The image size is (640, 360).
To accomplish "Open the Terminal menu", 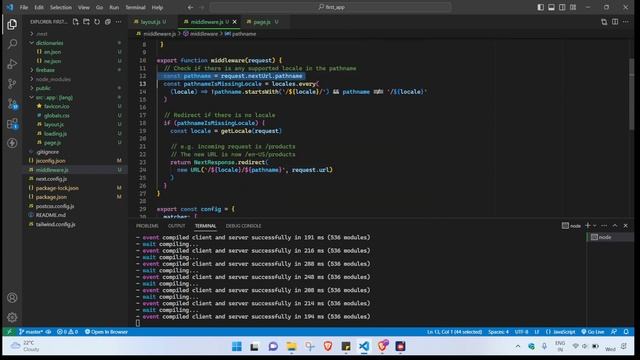I will pos(135,7).
